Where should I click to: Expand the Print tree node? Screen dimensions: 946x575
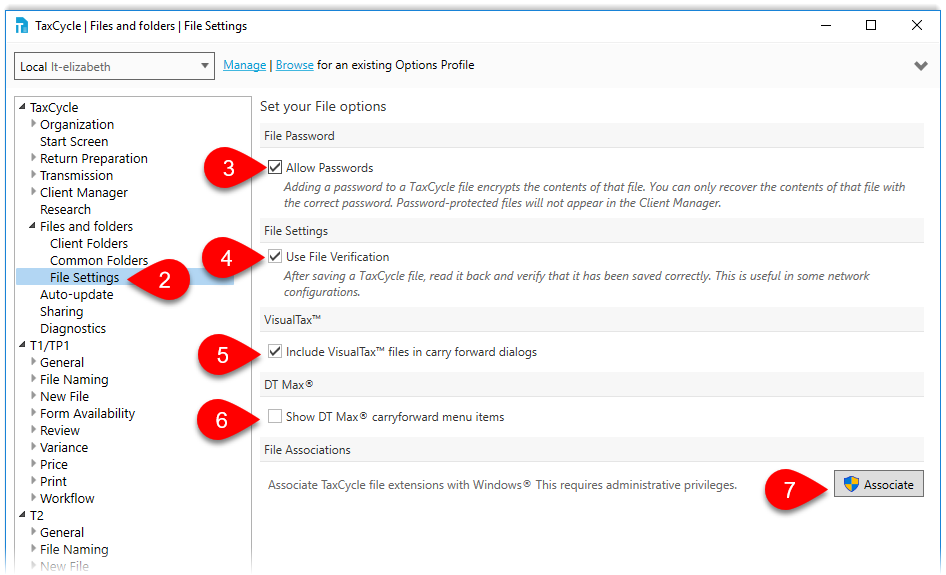click(x=34, y=480)
